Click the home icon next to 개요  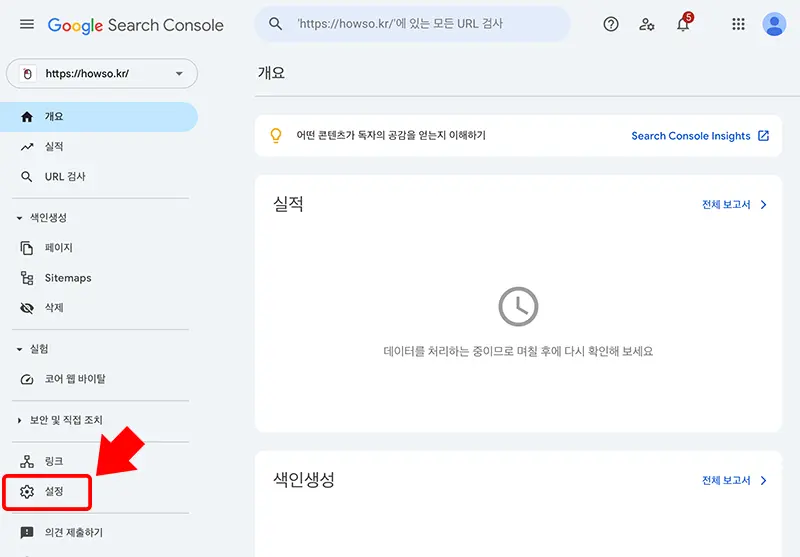point(27,117)
